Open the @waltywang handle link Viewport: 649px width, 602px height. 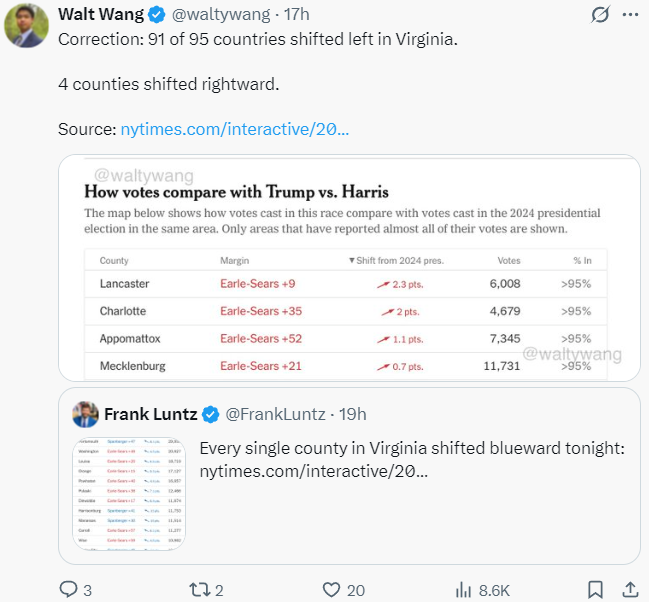click(x=222, y=14)
